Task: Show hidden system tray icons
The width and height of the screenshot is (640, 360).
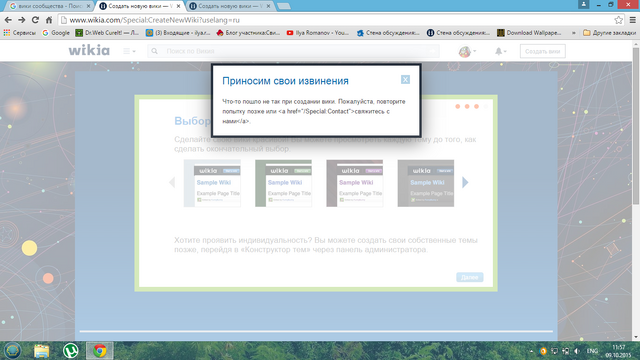Action: [531, 351]
